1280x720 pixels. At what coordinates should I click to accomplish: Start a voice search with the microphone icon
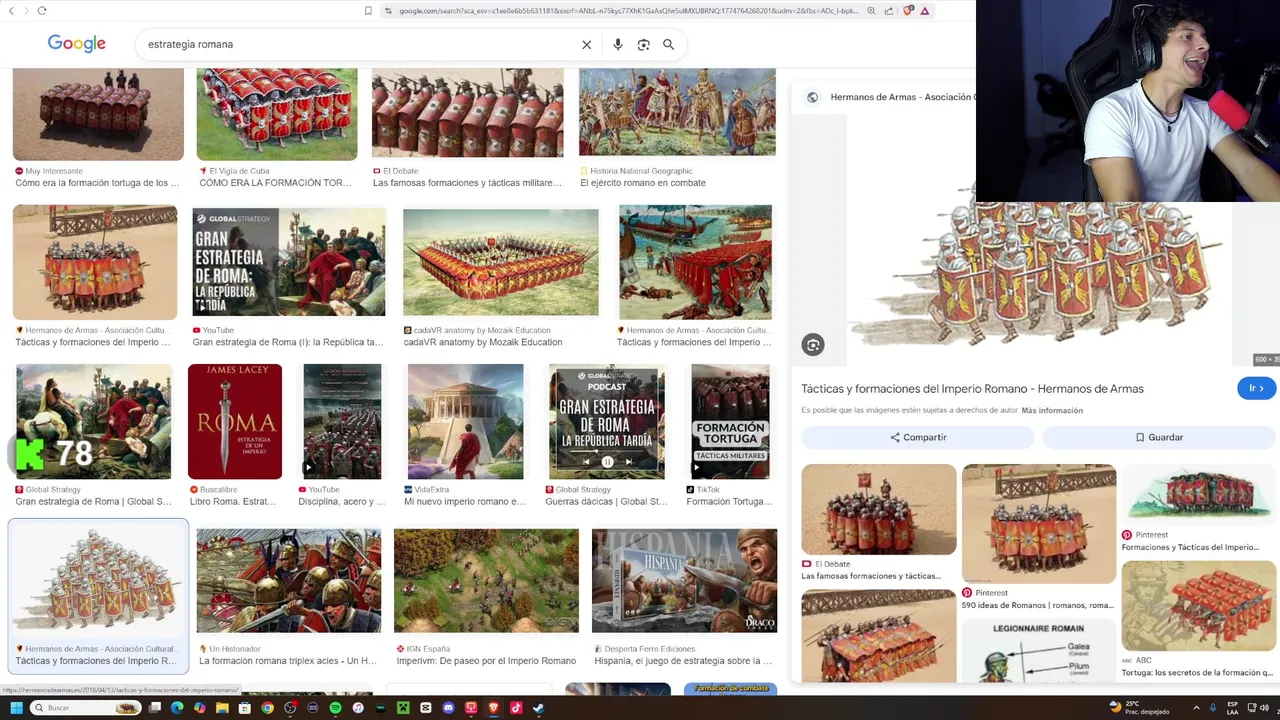(x=618, y=44)
